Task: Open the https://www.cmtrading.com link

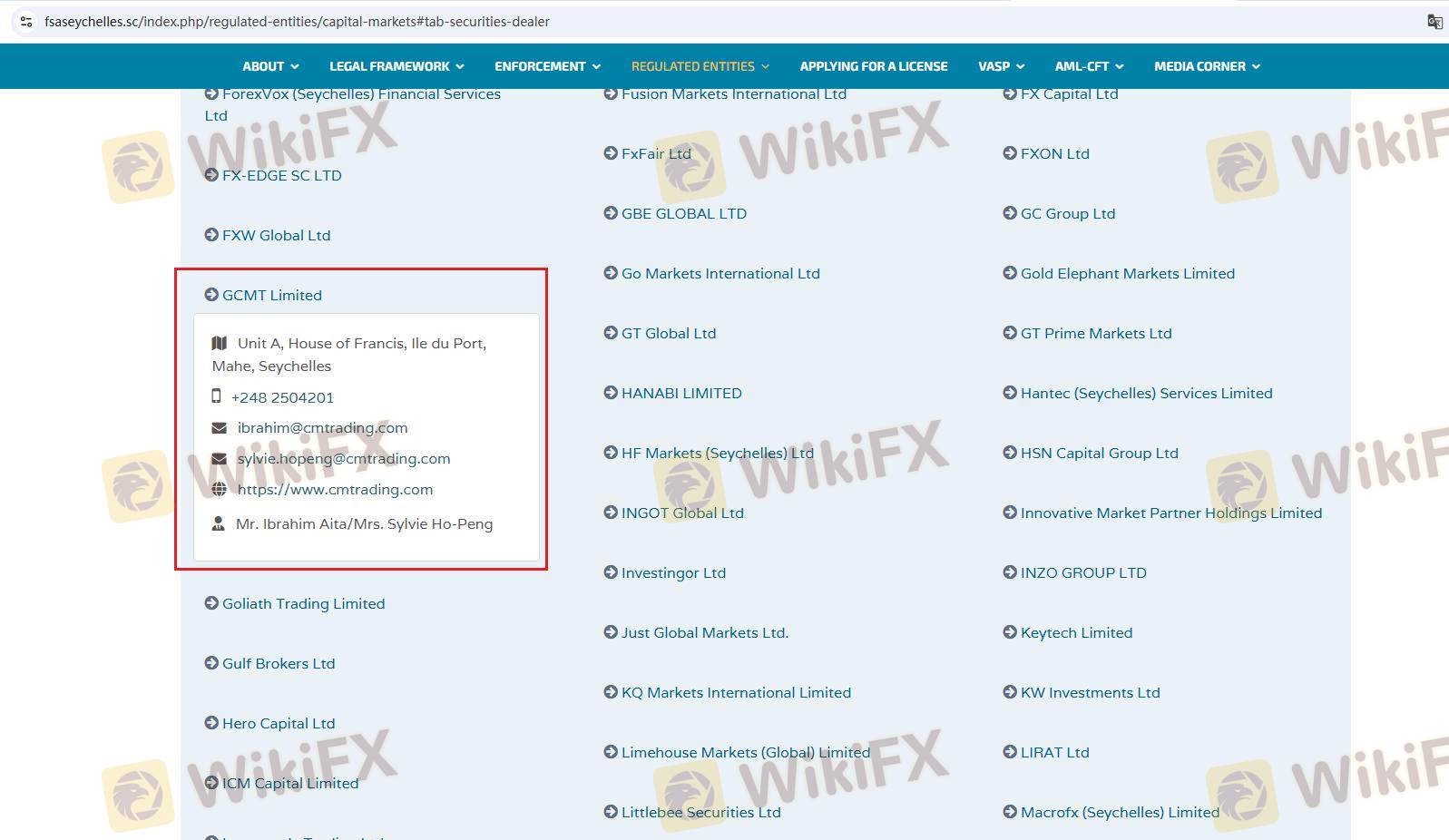Action: [335, 490]
